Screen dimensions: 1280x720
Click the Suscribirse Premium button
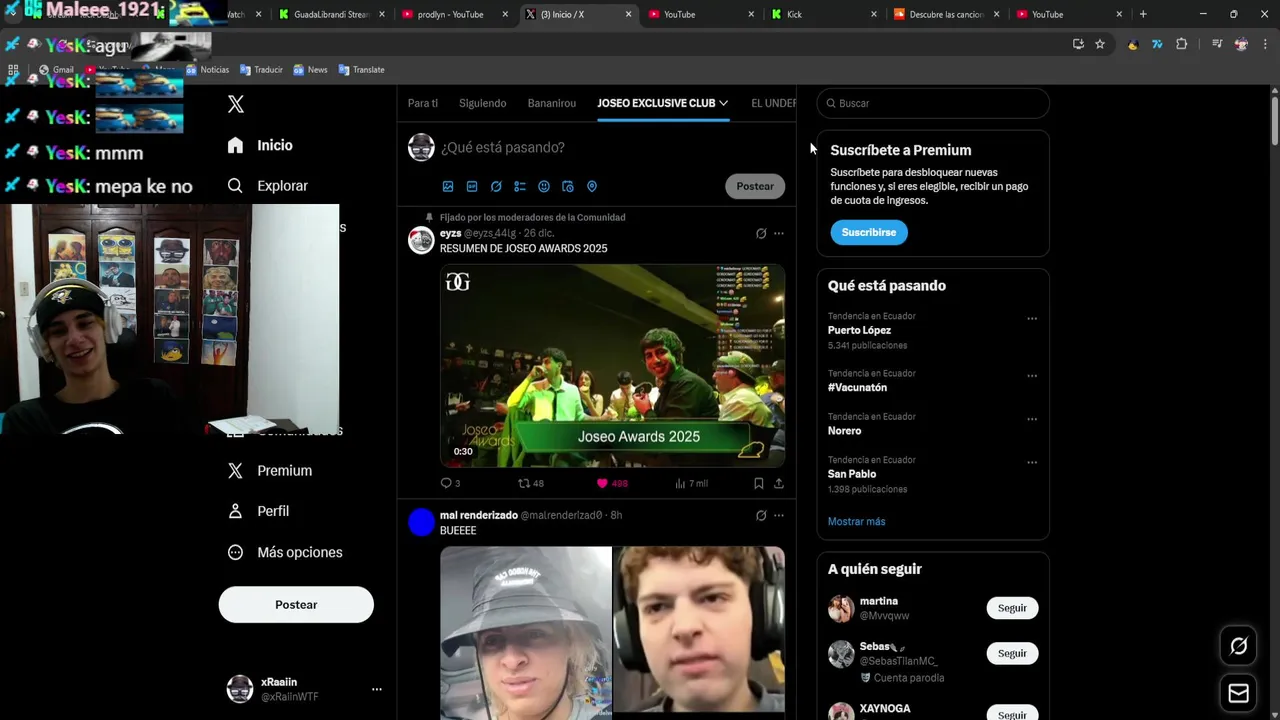tap(869, 232)
